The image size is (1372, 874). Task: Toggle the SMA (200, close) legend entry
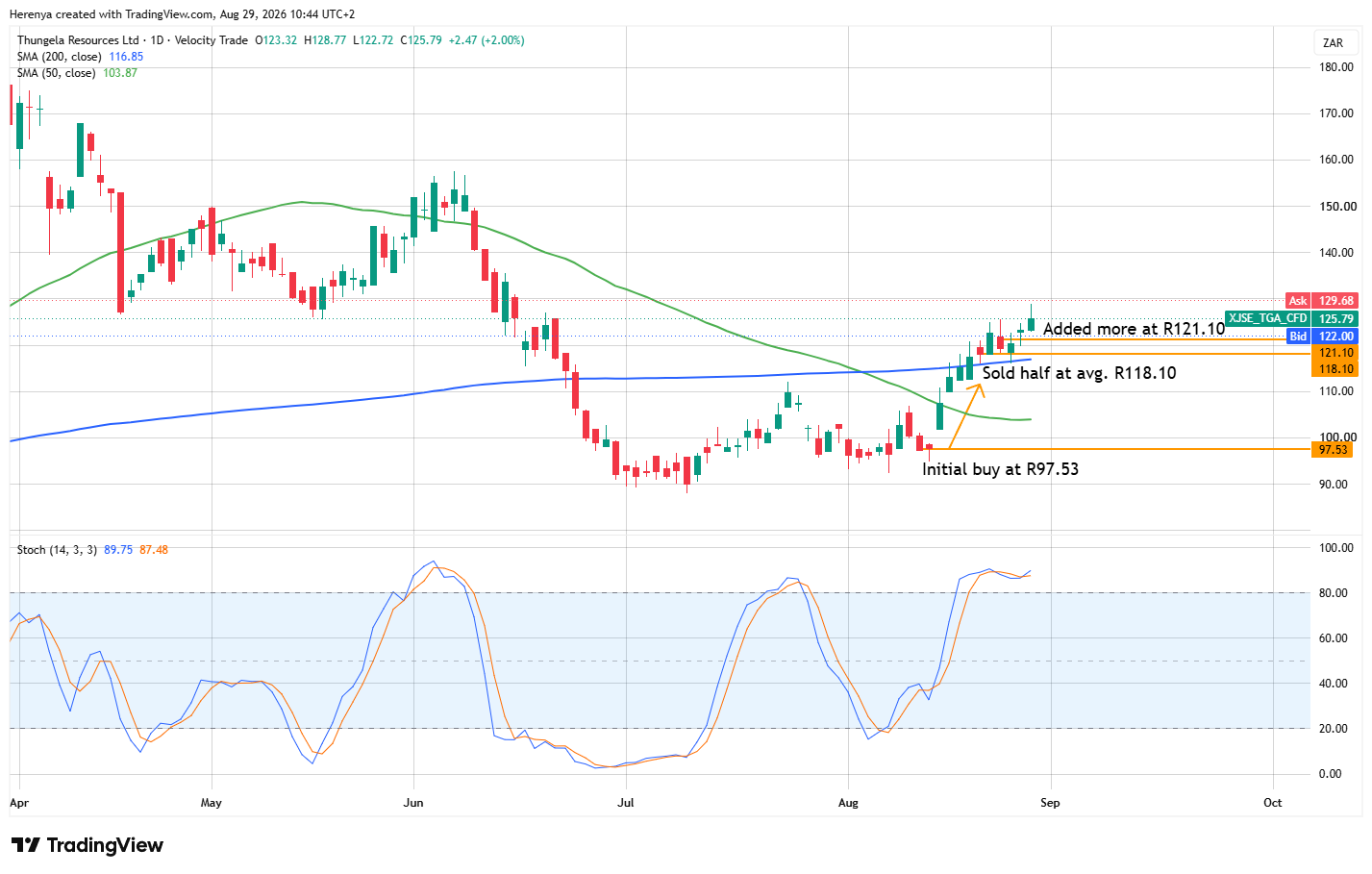coord(59,57)
